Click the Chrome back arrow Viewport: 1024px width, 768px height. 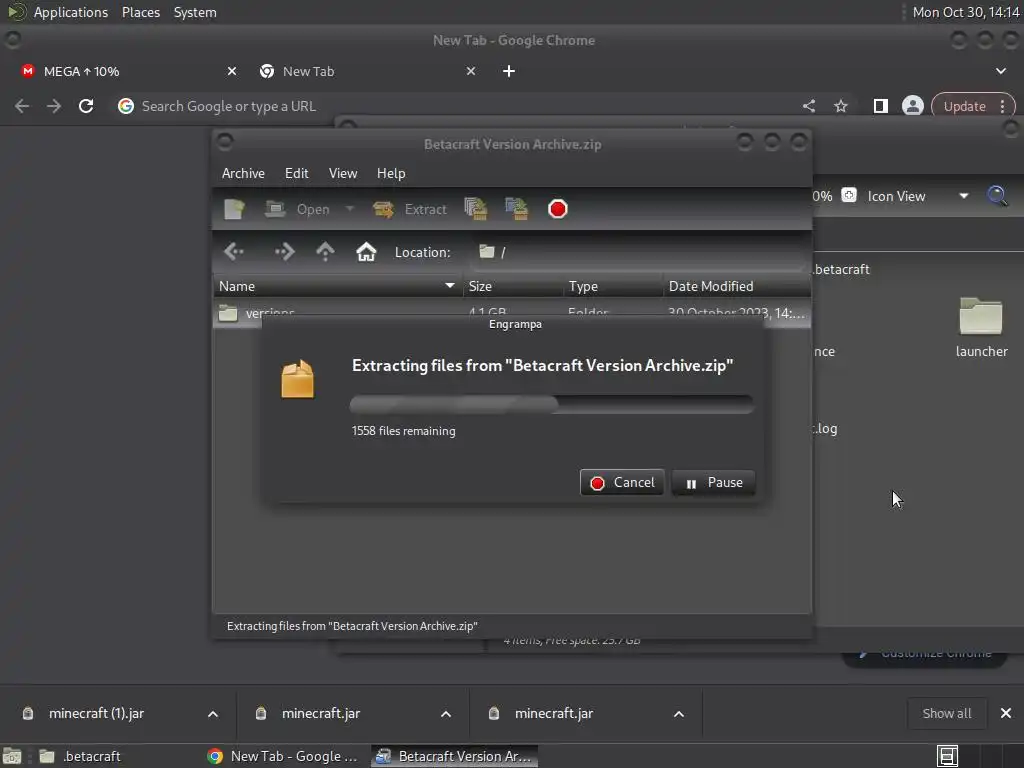(22, 106)
